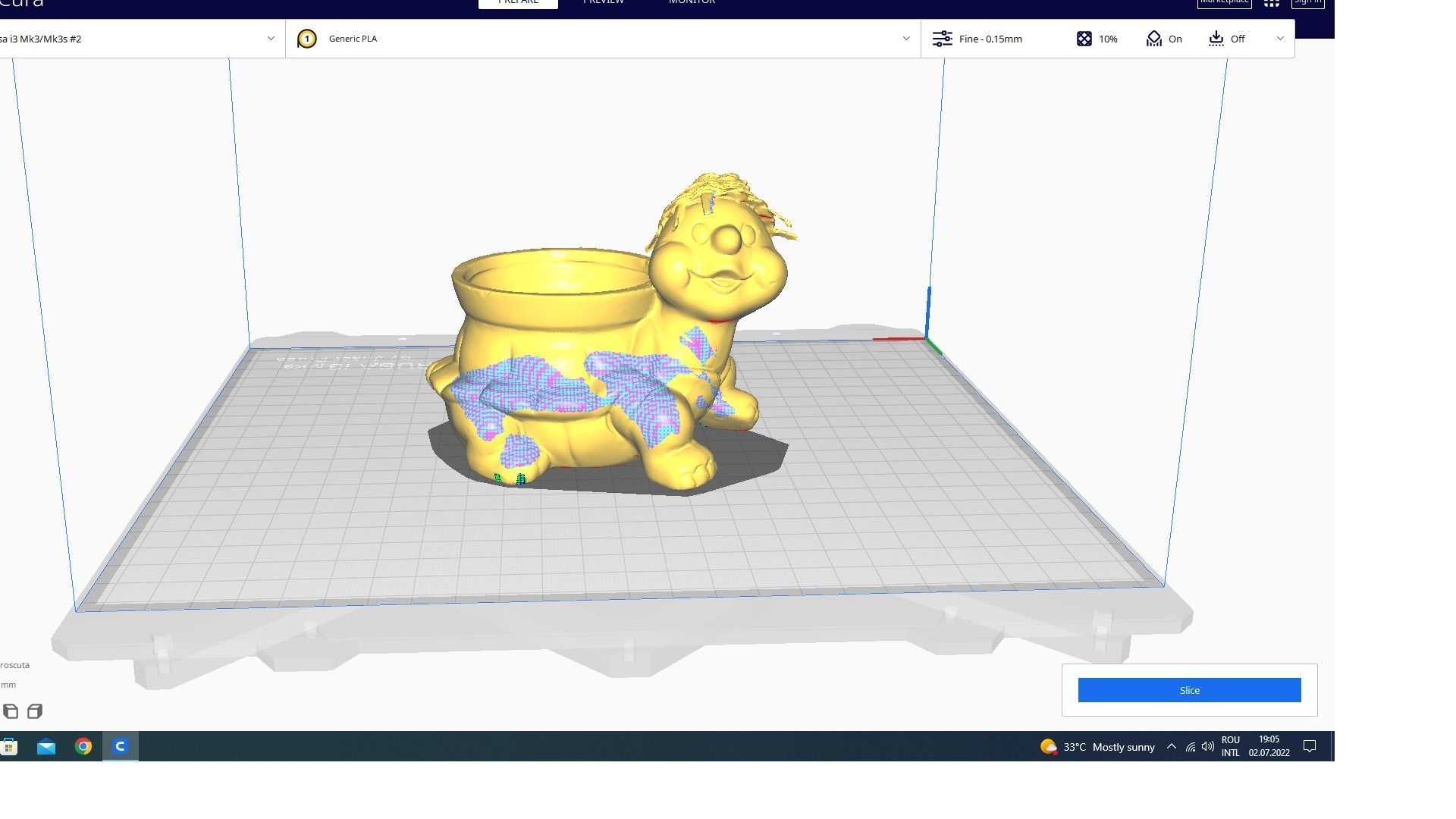Viewport: 1456px width, 819px height.
Task: Open Google Chrome from the taskbar
Action: tap(83, 747)
